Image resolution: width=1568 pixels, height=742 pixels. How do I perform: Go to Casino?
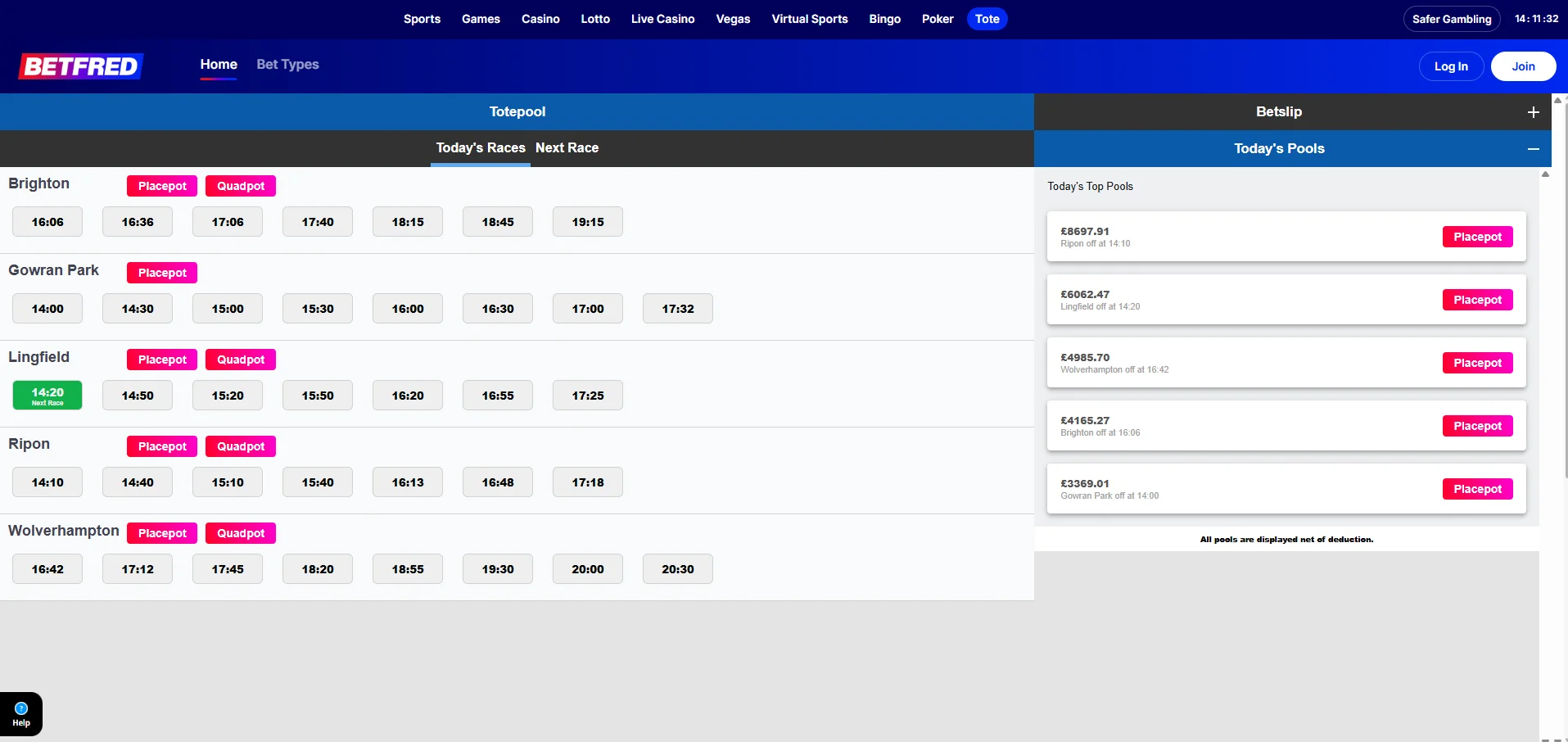click(540, 19)
